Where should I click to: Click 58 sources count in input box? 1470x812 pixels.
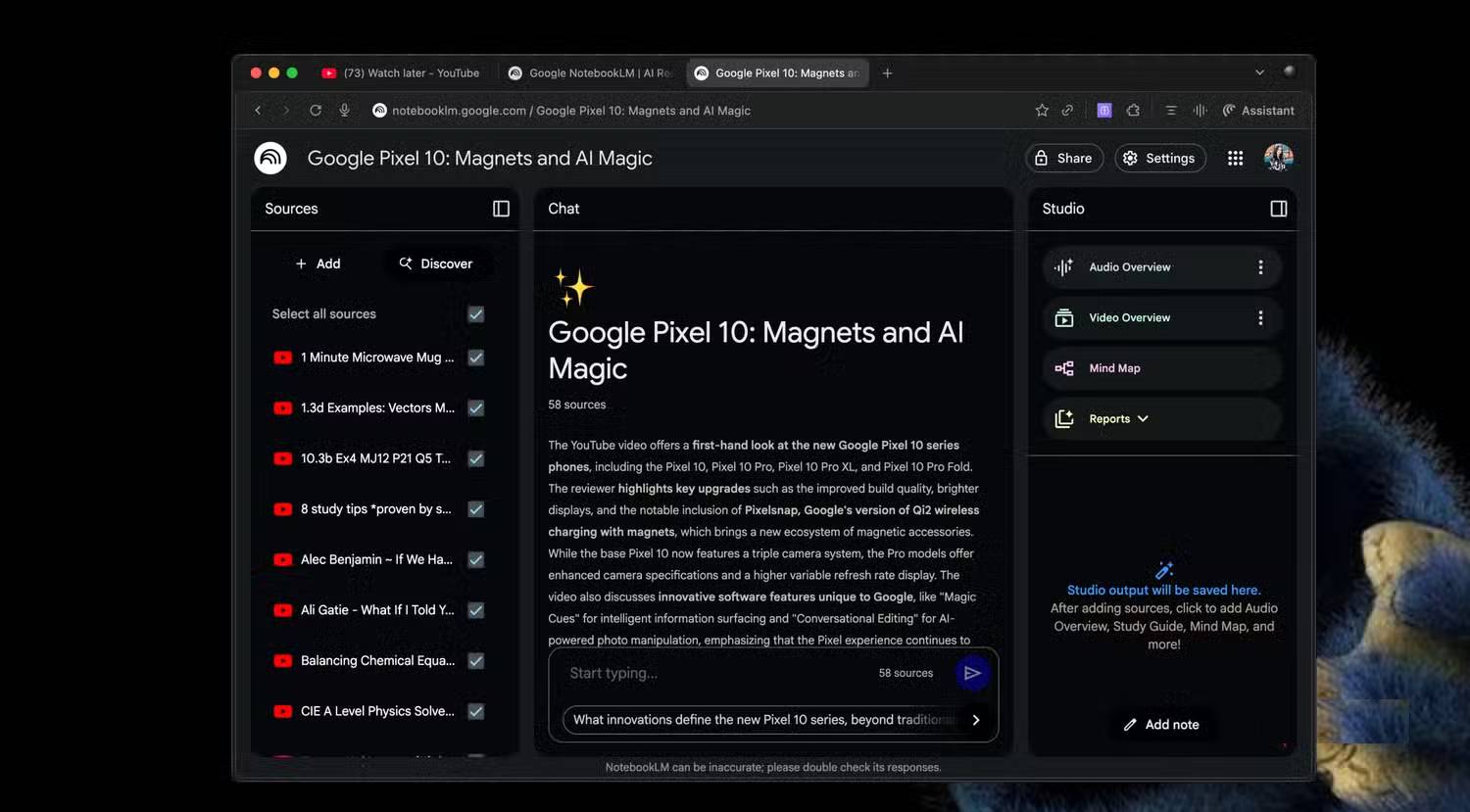pyautogui.click(x=906, y=673)
